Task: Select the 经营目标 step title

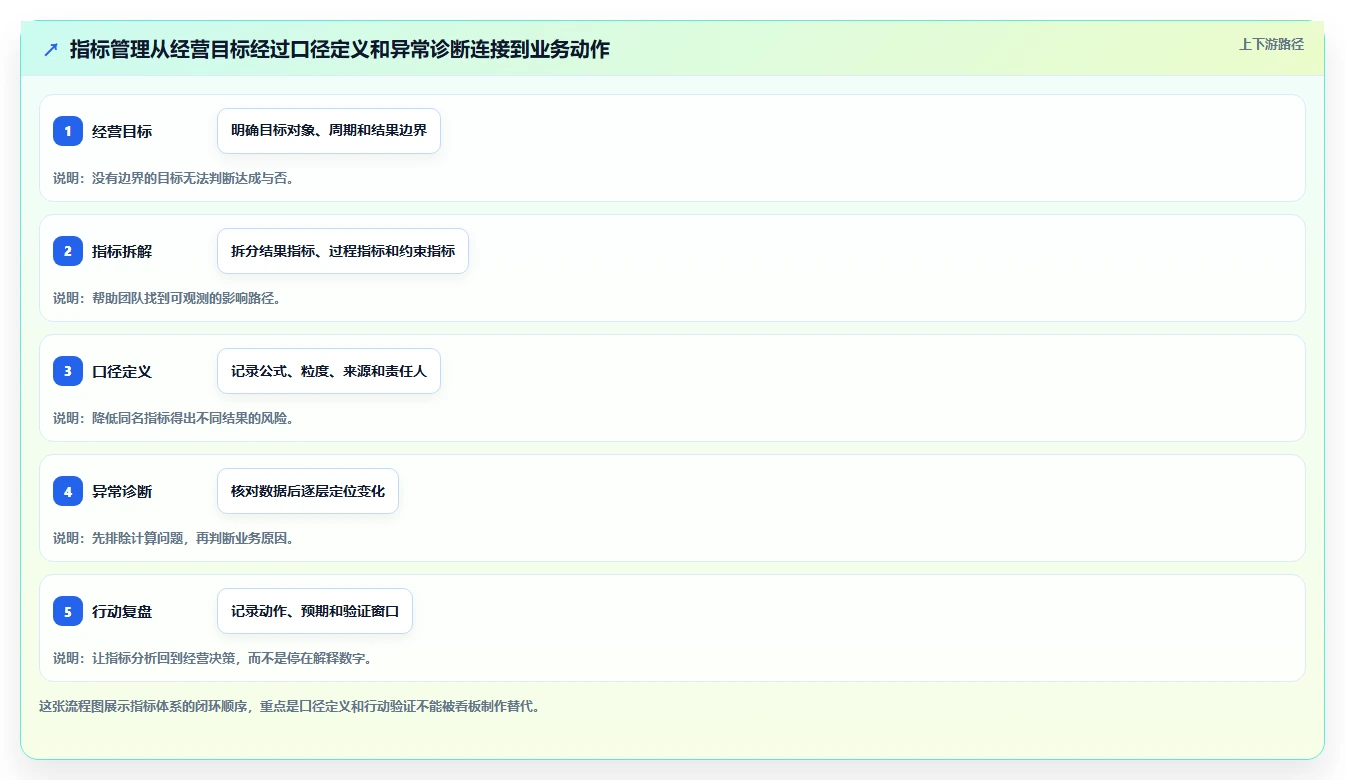Action: pos(122,131)
